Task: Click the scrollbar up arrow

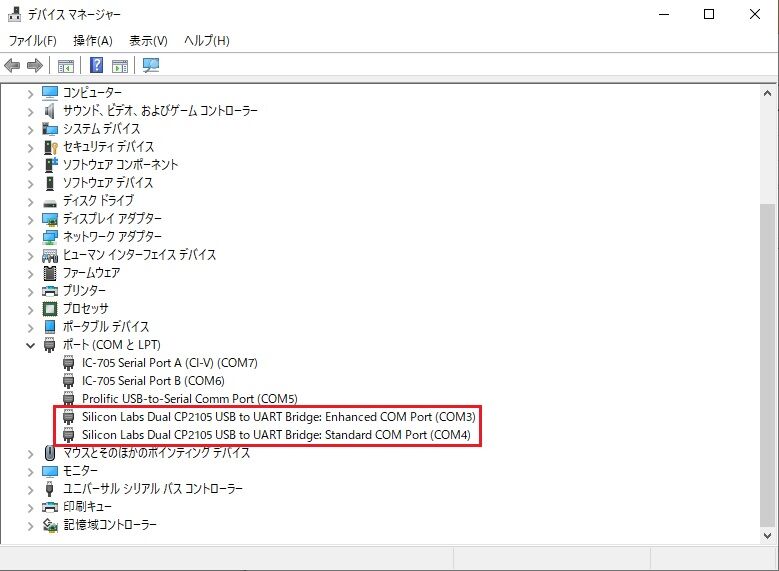Action: [767, 93]
